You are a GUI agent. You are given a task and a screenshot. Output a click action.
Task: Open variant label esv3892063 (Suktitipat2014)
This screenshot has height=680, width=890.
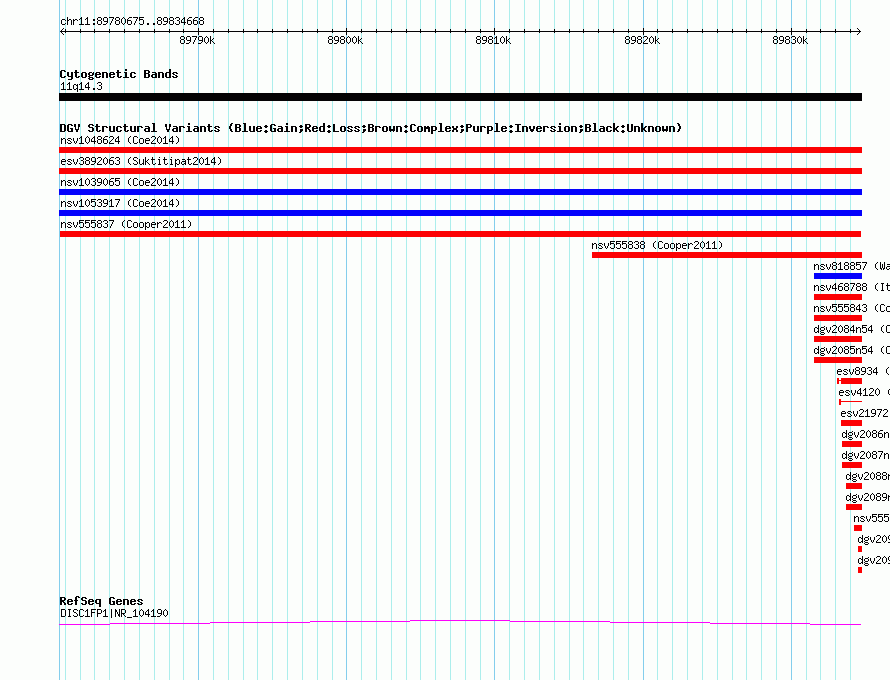click(141, 161)
